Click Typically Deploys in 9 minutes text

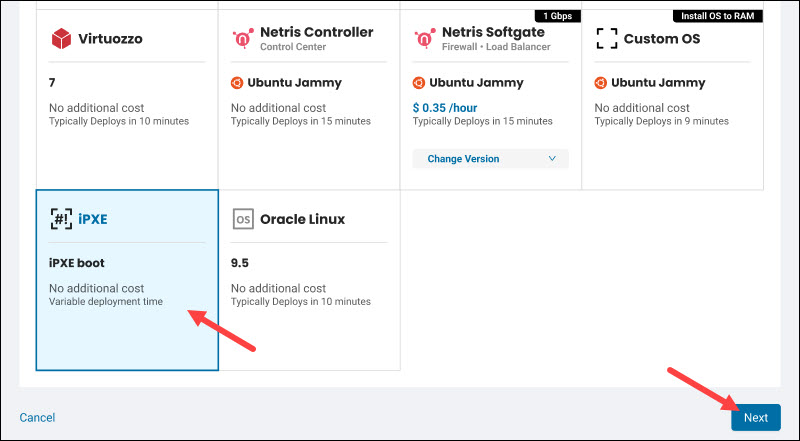point(661,121)
